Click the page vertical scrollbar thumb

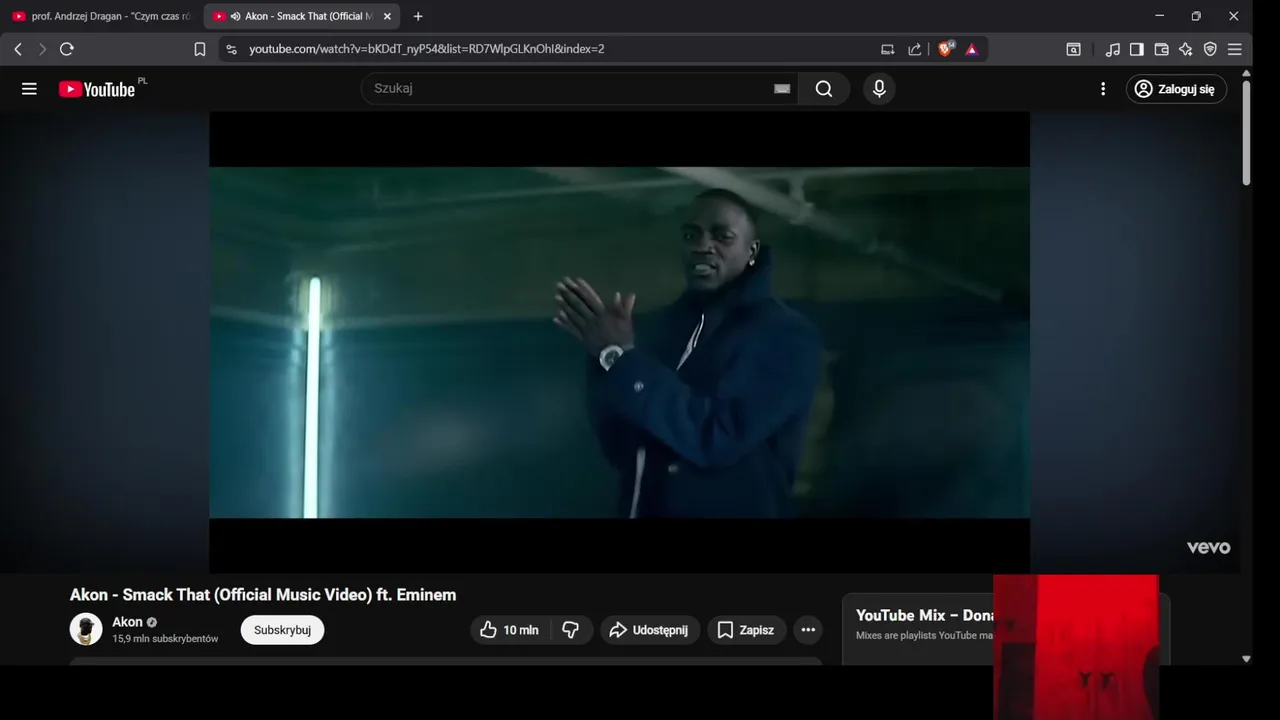[x=1246, y=132]
